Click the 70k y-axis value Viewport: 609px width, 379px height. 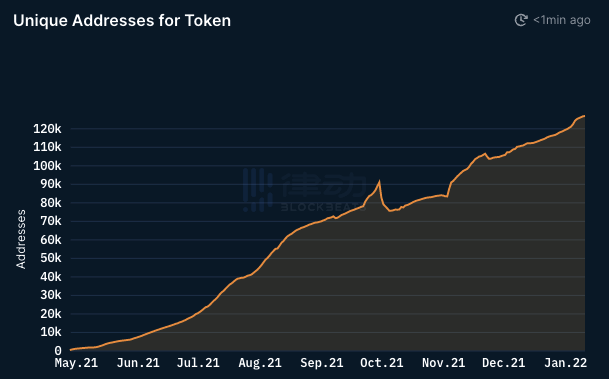50,221
